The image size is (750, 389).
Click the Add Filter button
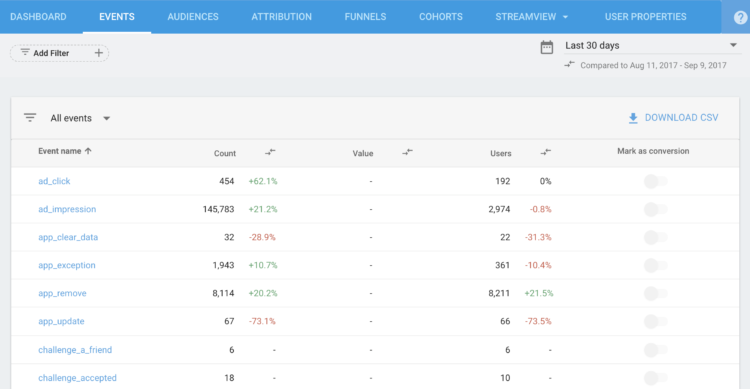[59, 53]
